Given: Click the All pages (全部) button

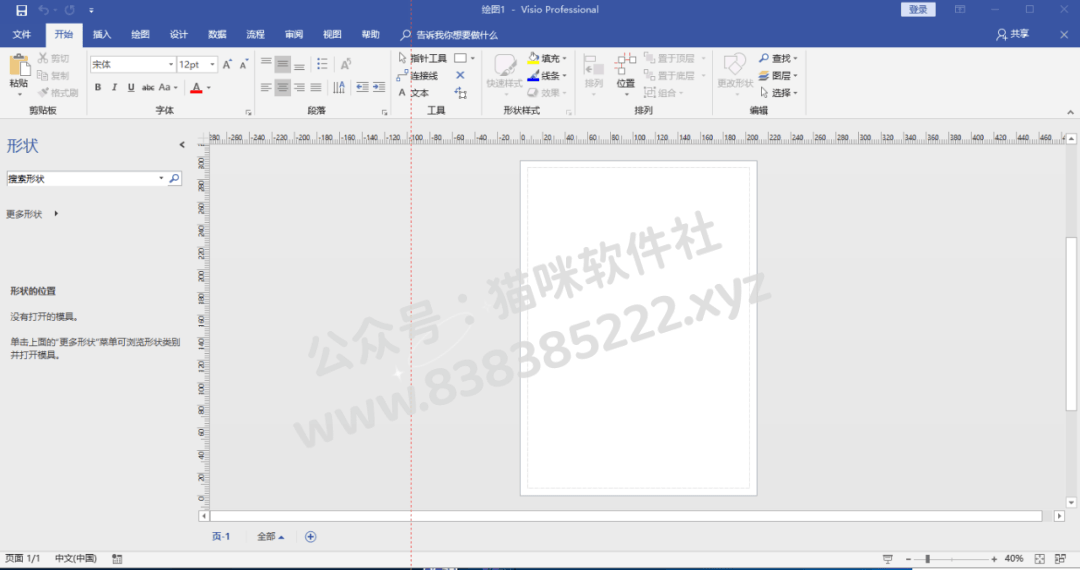Looking at the screenshot, I should [x=271, y=537].
